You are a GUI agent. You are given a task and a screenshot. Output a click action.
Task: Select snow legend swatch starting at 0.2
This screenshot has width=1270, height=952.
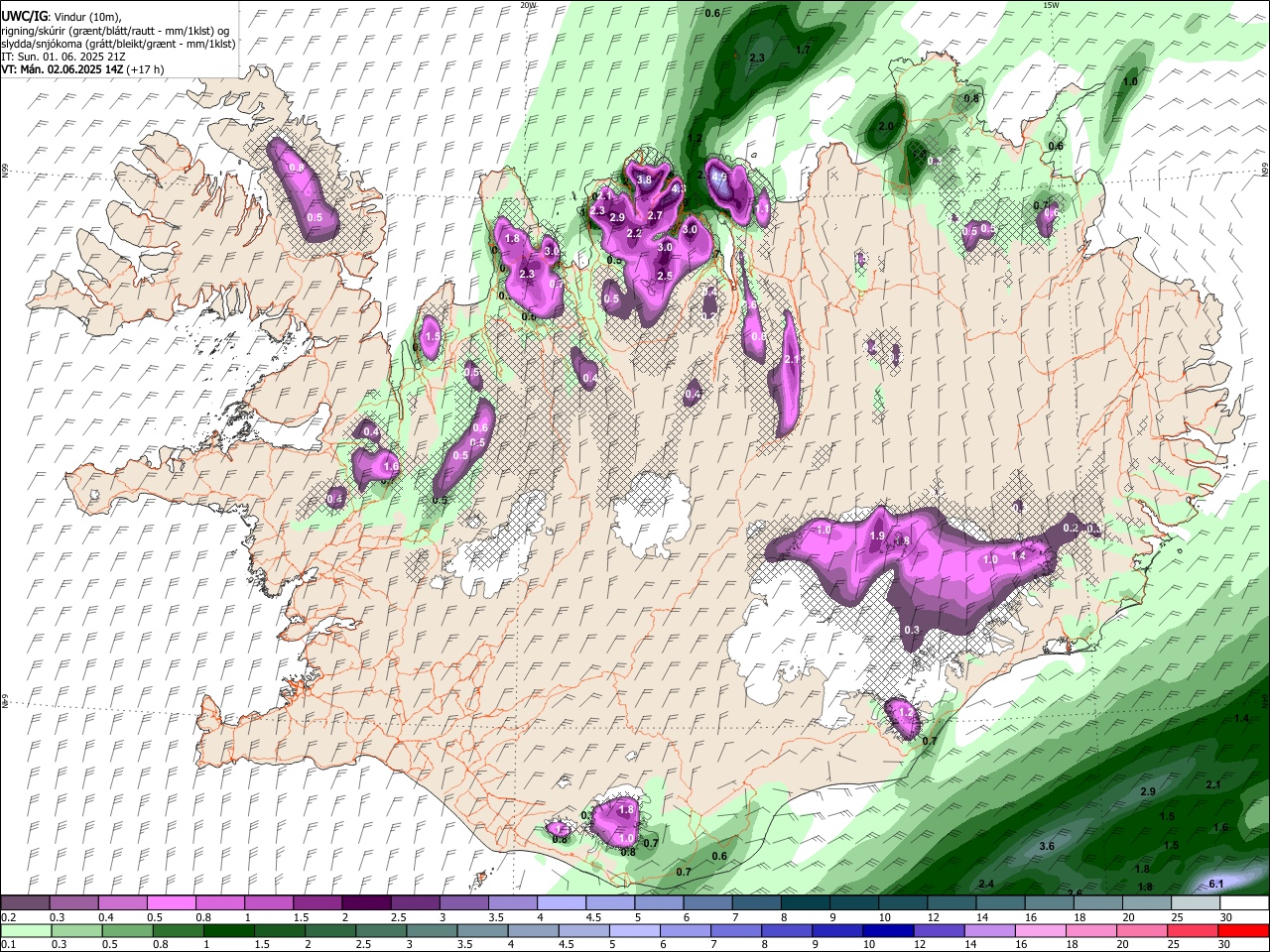25,902
